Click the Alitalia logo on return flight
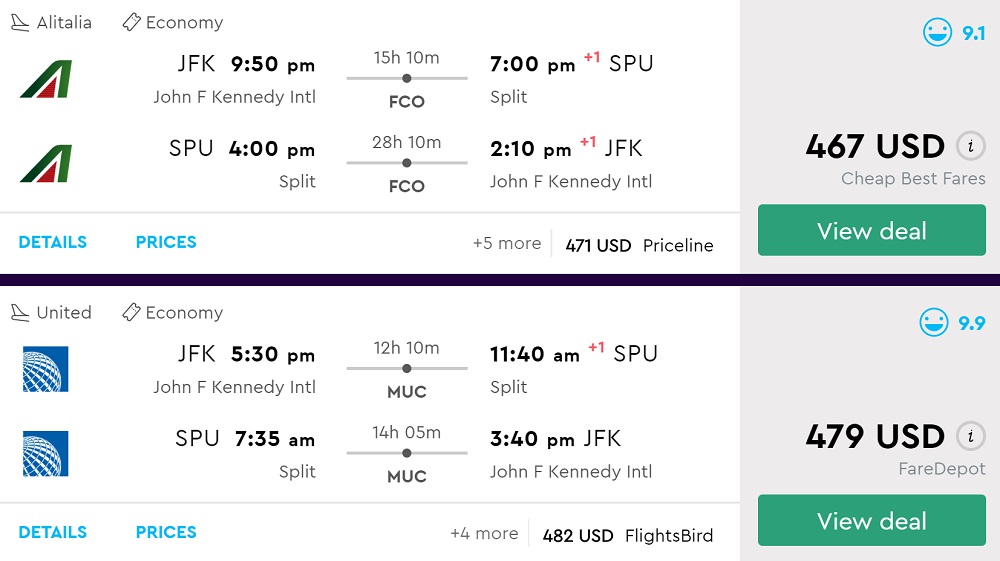This screenshot has width=1000, height=561. click(x=46, y=164)
